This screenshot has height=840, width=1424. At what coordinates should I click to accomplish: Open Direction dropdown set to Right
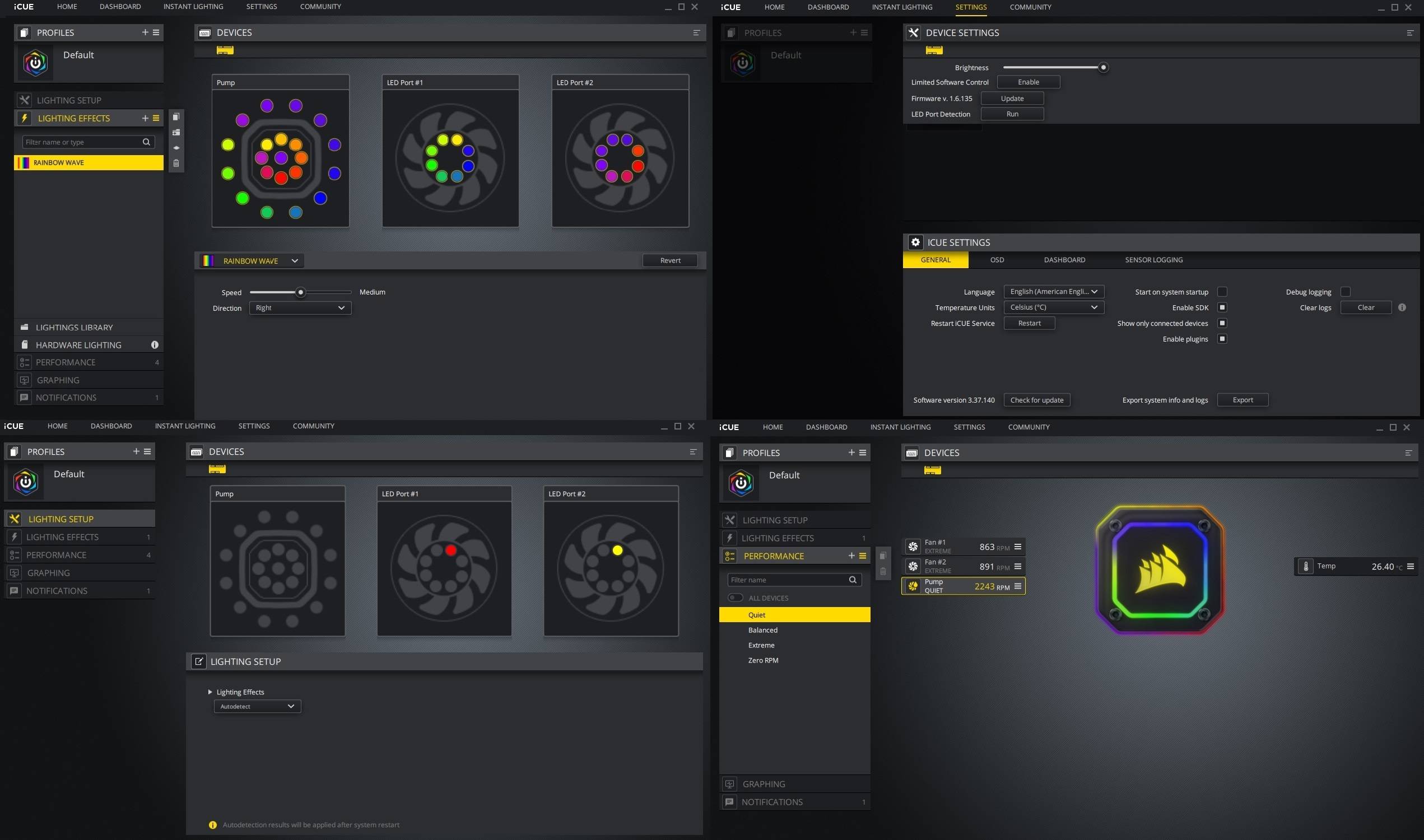coord(300,308)
